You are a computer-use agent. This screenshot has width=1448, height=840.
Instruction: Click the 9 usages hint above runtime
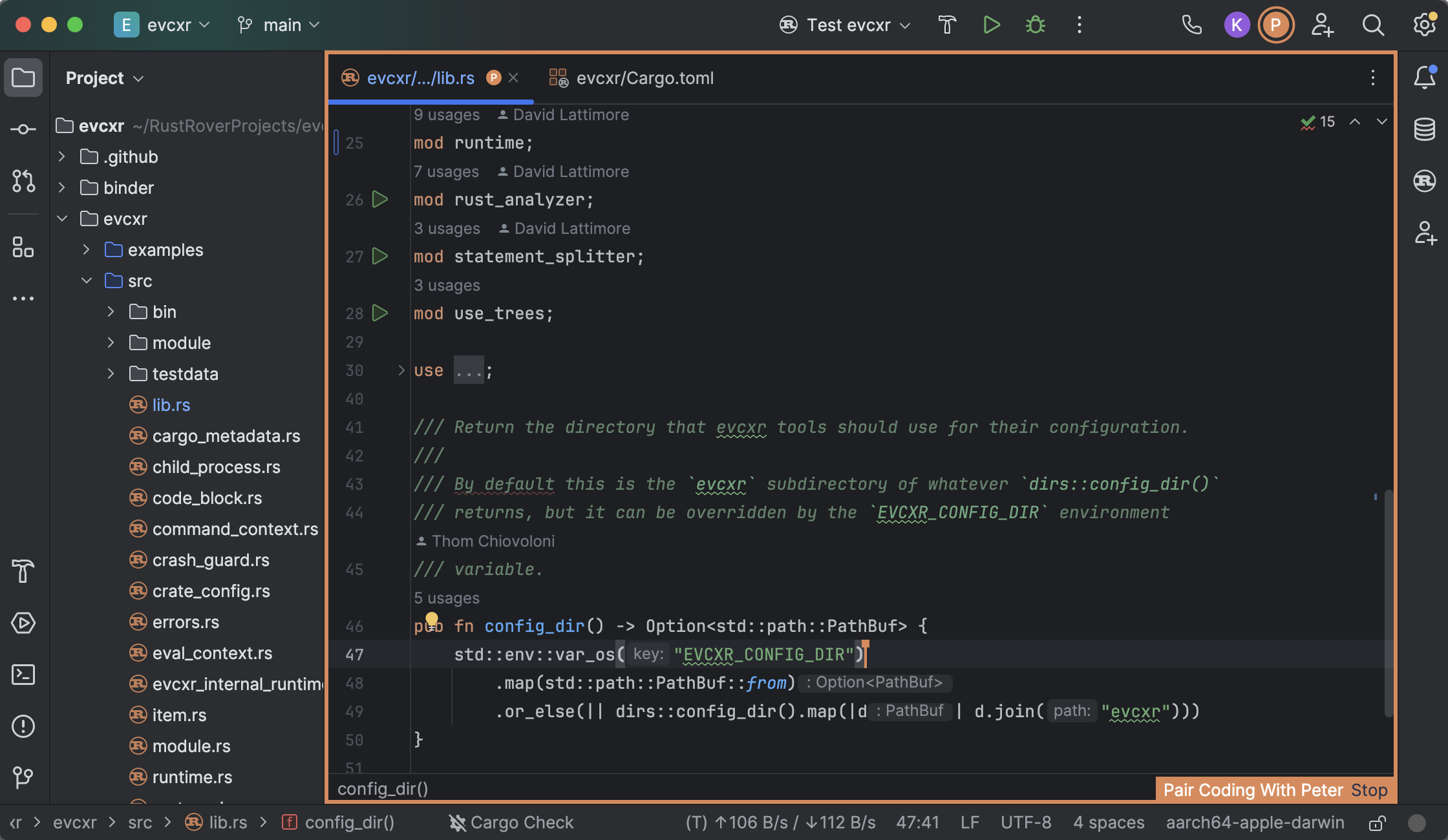coord(447,114)
